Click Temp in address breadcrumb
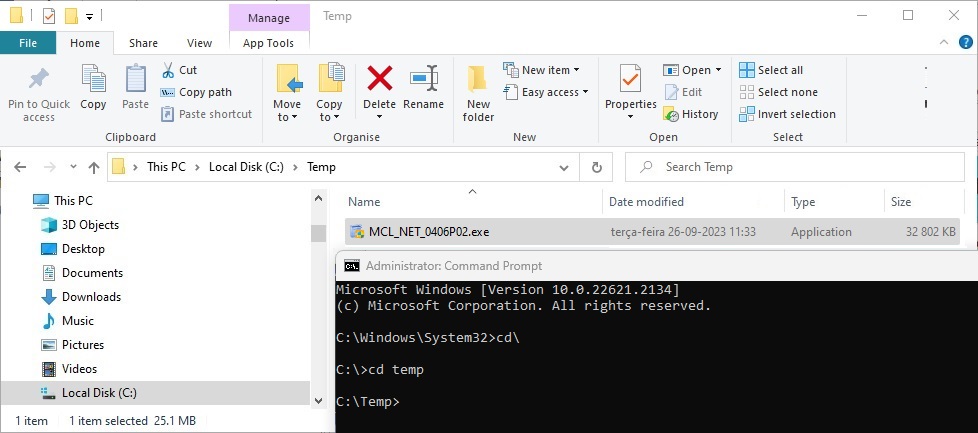 pos(321,167)
